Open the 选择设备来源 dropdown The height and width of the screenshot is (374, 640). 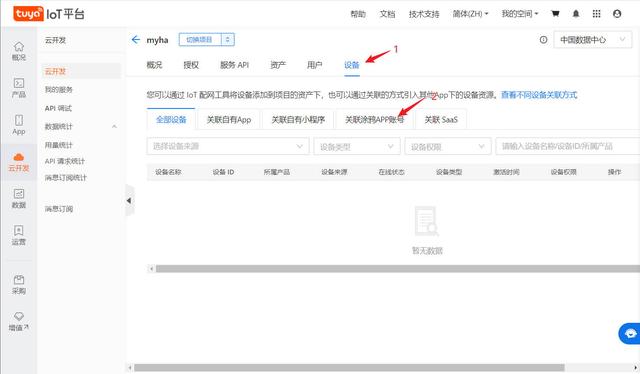tap(228, 146)
